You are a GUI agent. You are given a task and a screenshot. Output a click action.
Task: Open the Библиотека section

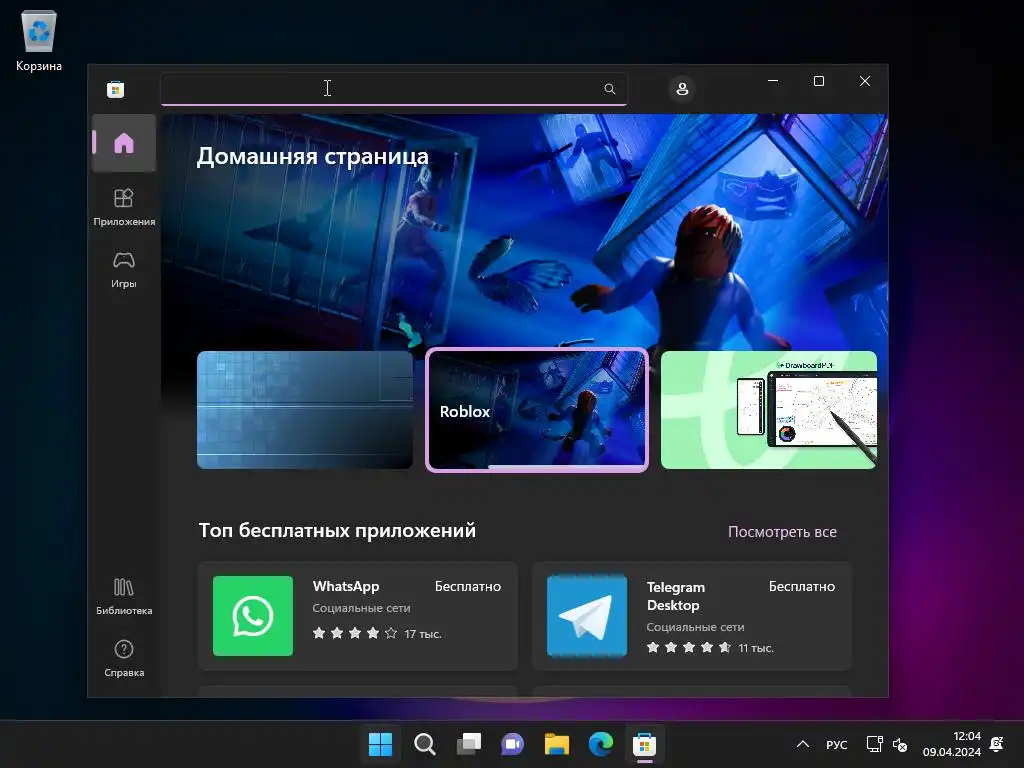tap(123, 596)
